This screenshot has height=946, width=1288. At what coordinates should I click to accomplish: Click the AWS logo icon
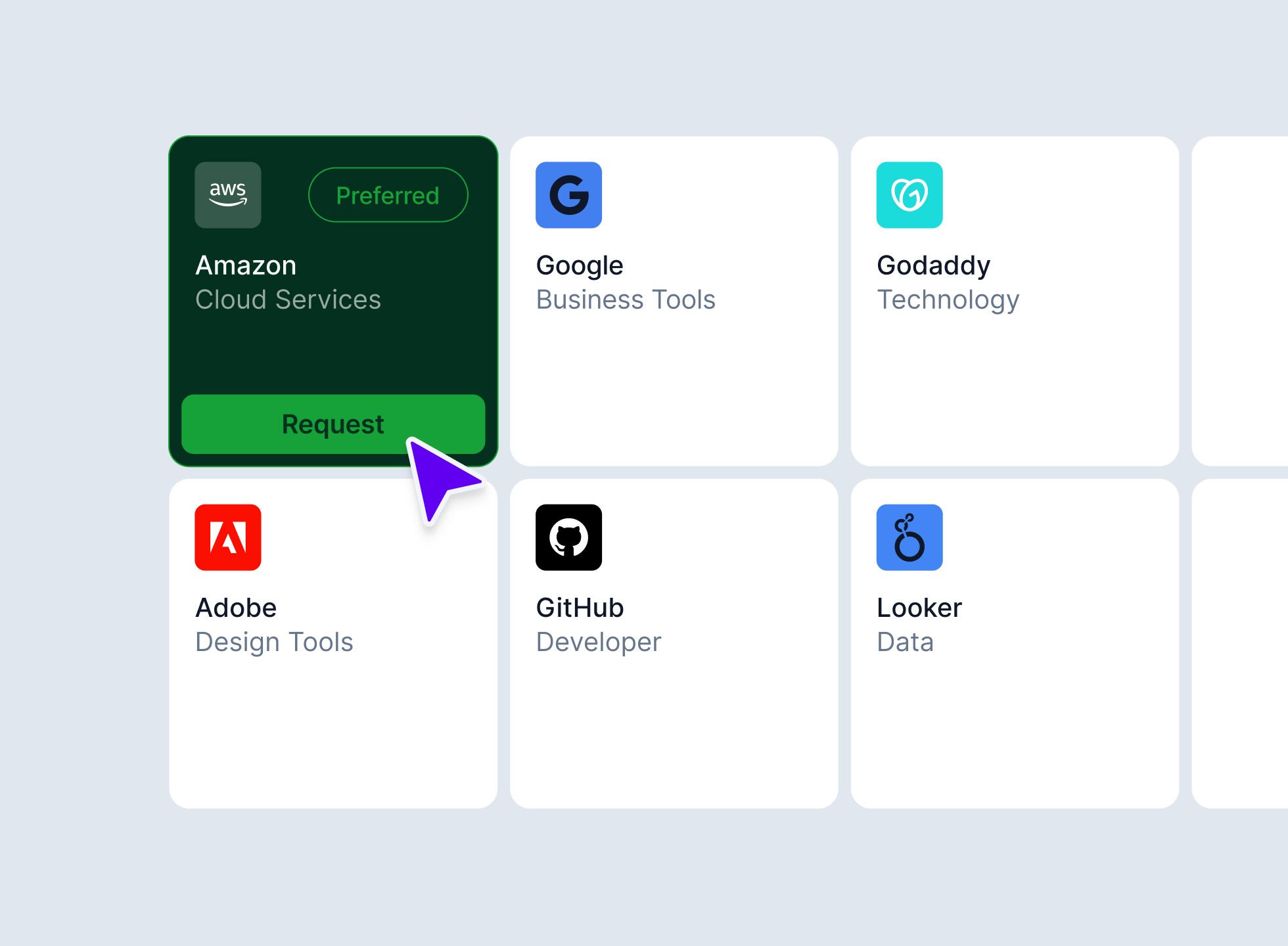point(227,195)
